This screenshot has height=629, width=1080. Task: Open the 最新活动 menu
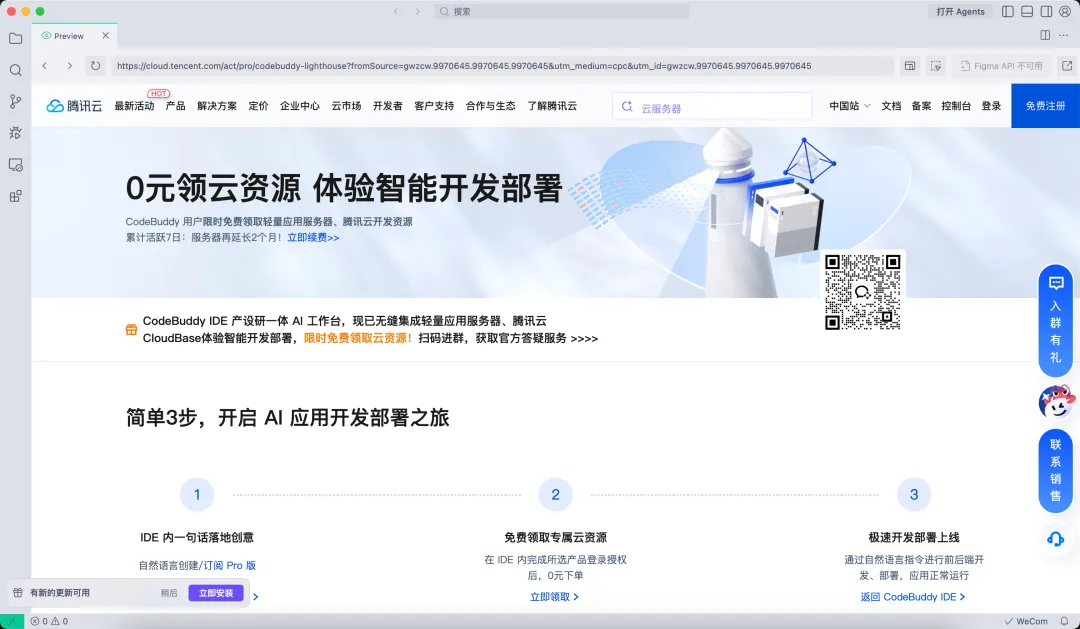tap(134, 106)
